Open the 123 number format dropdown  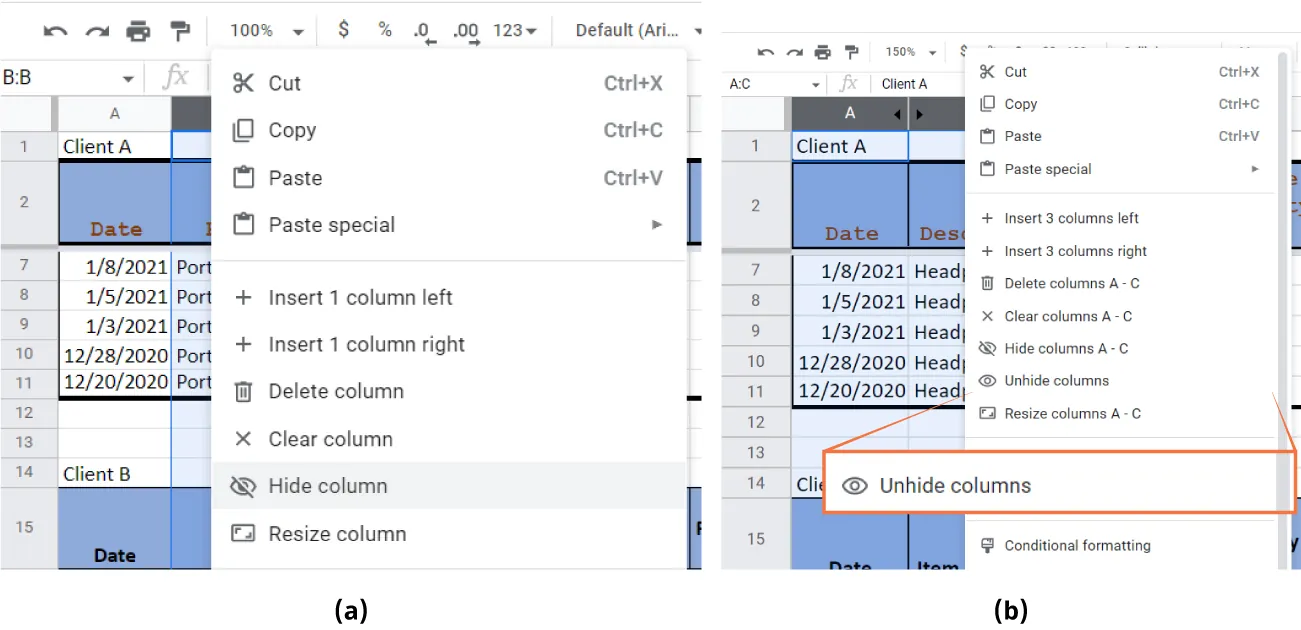tap(513, 31)
